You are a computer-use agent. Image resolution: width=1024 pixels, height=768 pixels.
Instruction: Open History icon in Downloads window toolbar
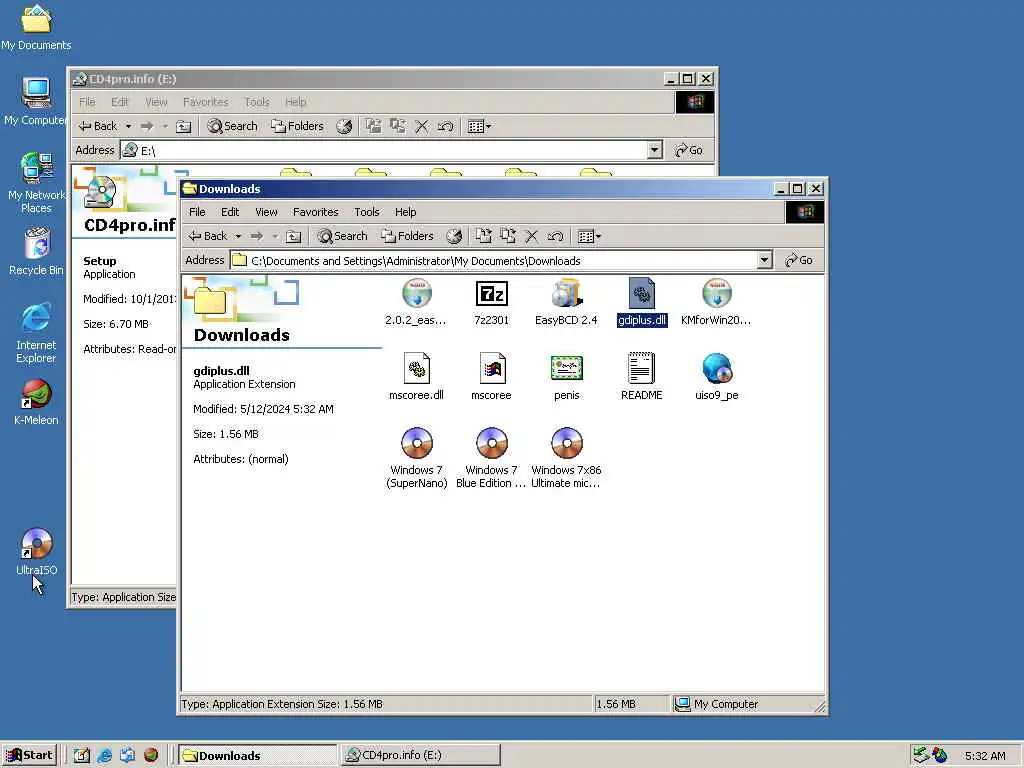tap(454, 236)
